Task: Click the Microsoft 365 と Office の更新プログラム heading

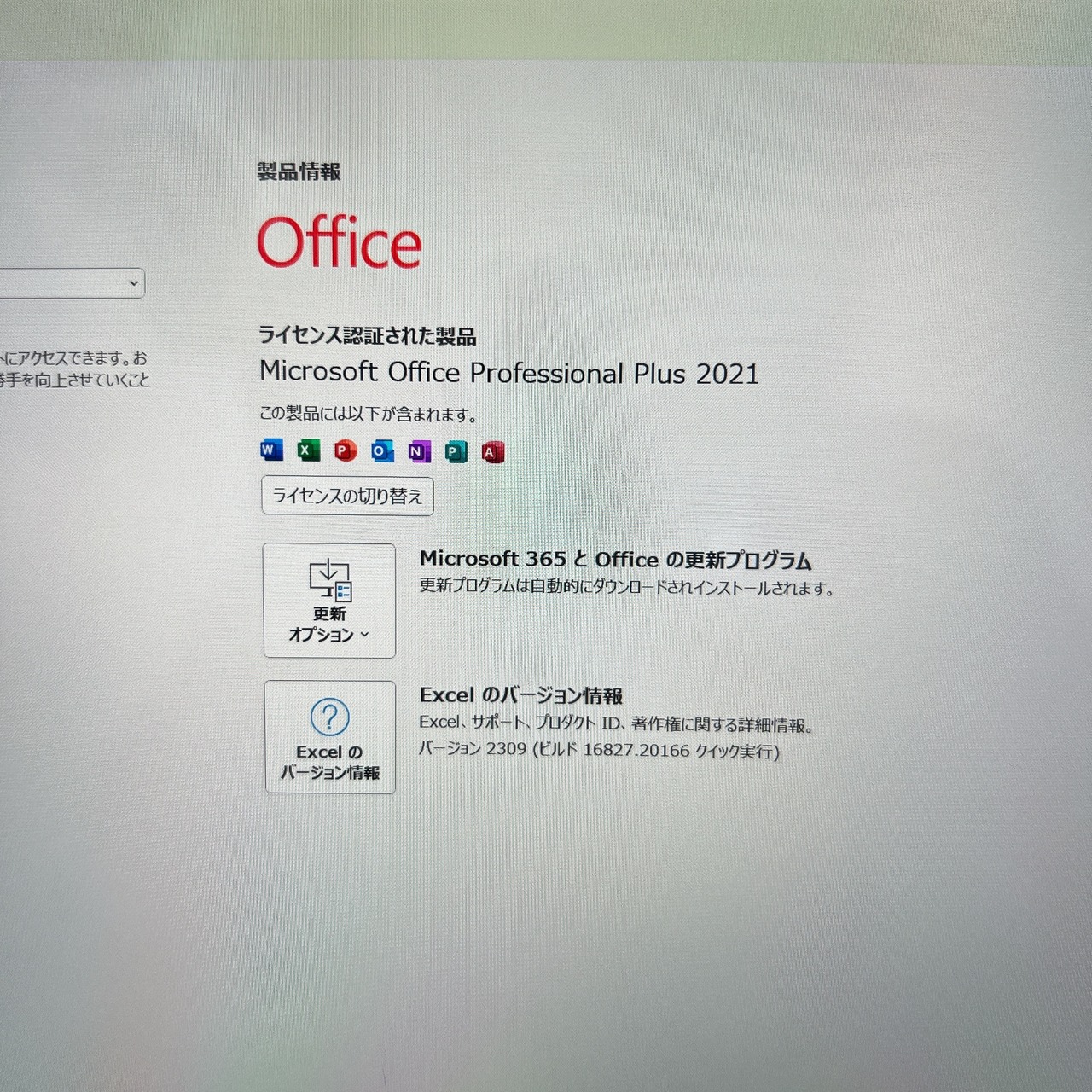Action: [x=616, y=560]
